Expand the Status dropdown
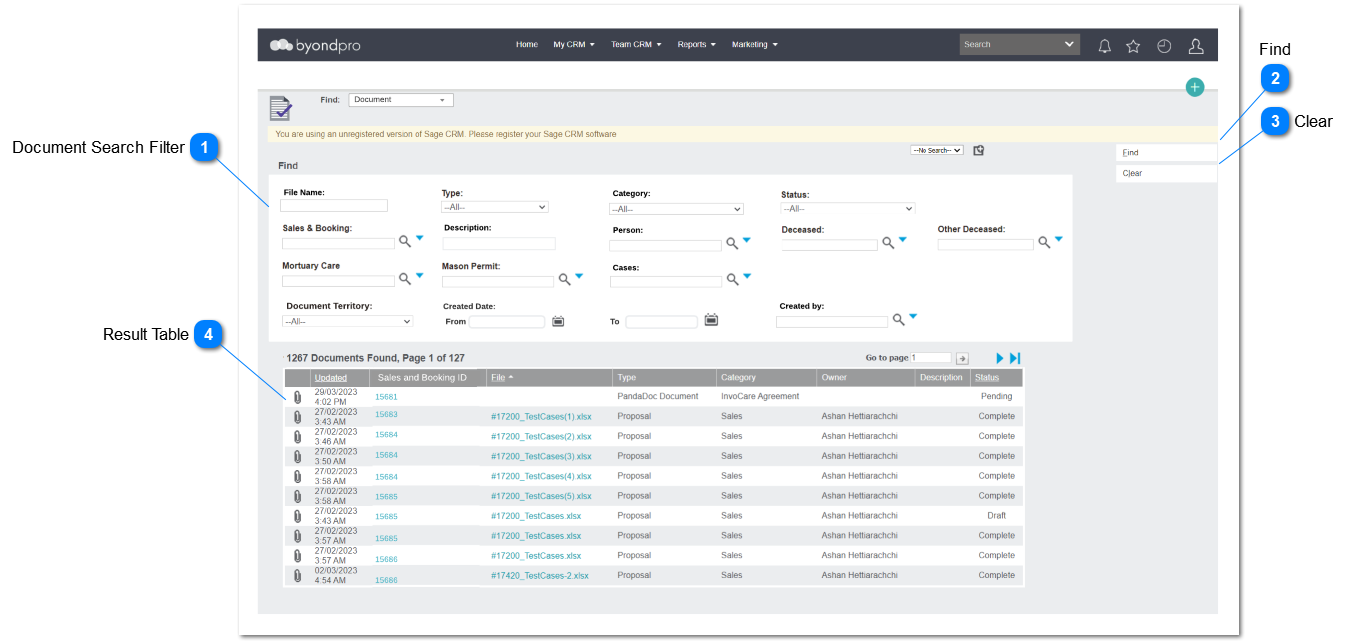This screenshot has width=1349, height=644. (848, 208)
